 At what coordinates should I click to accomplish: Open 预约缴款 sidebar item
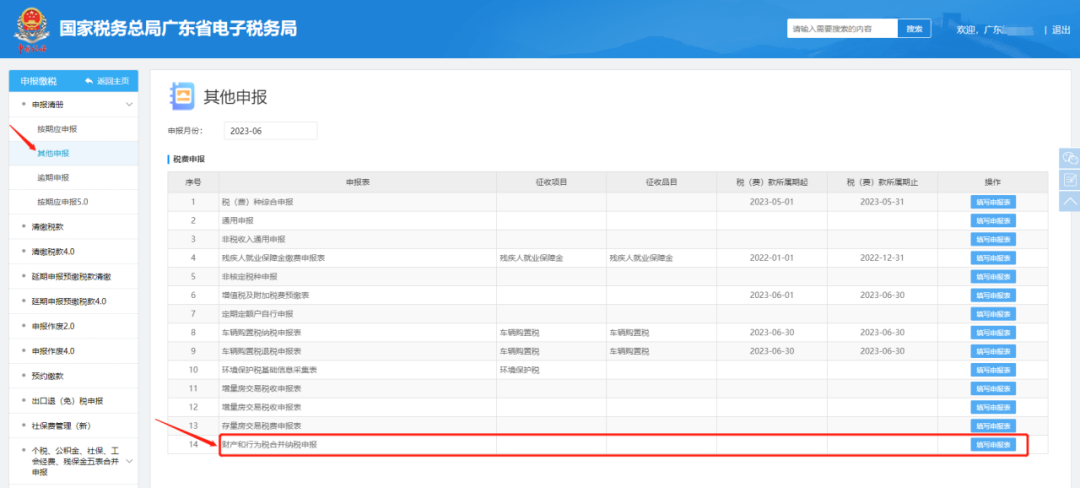pyautogui.click(x=48, y=376)
